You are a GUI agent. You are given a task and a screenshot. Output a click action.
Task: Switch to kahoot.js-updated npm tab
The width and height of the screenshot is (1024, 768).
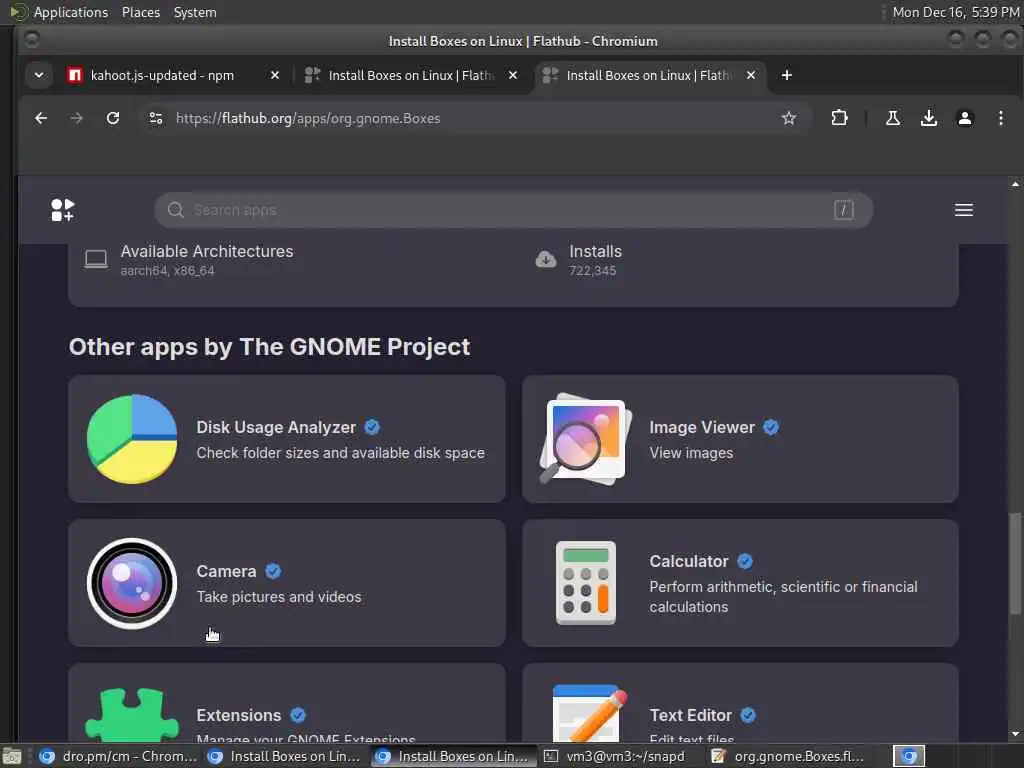point(162,75)
